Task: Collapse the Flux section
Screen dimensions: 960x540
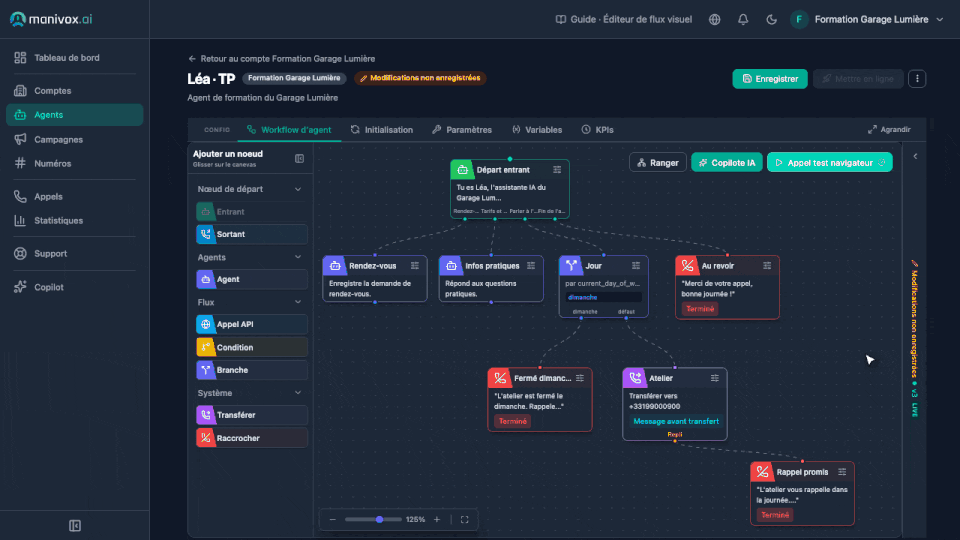Action: coord(298,302)
